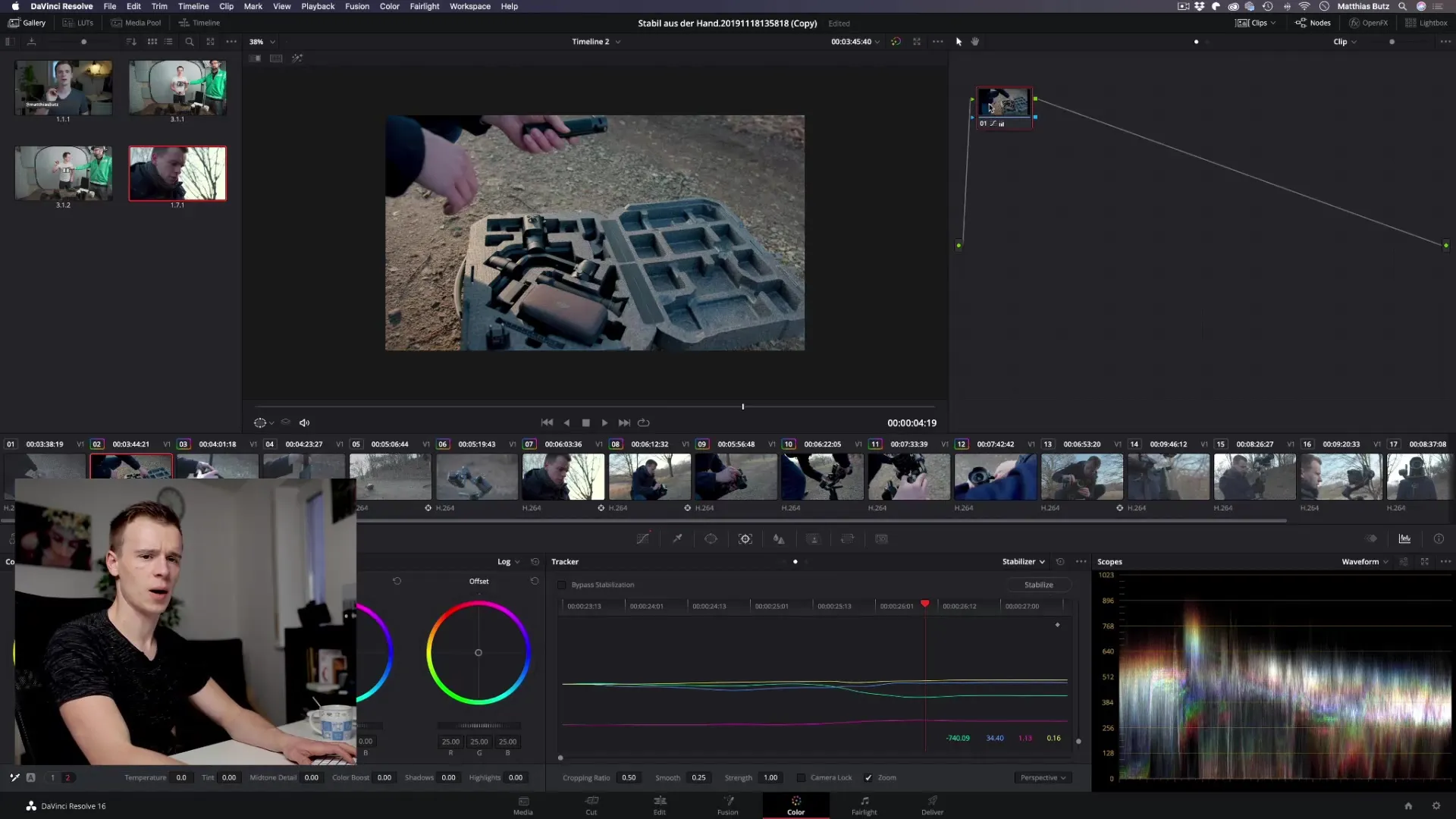Open the Information icon in palette toolbar

click(x=1439, y=538)
